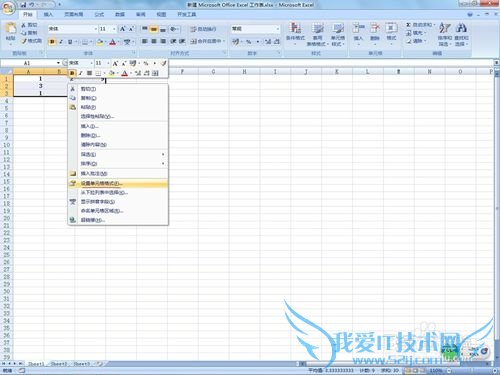Image resolution: width=500 pixels, height=375 pixels.
Task: Toggle Underline in the ribbon font group
Action: (x=70, y=42)
